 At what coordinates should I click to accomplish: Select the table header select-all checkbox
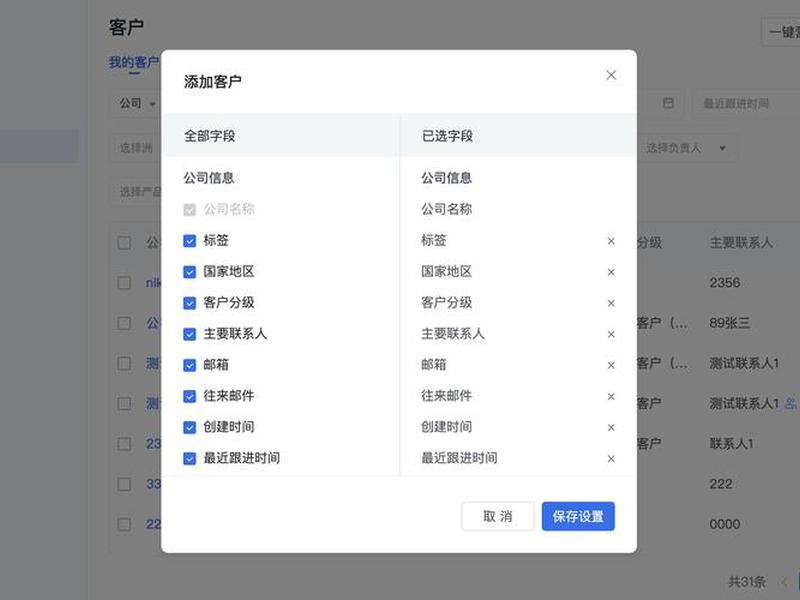(x=124, y=242)
